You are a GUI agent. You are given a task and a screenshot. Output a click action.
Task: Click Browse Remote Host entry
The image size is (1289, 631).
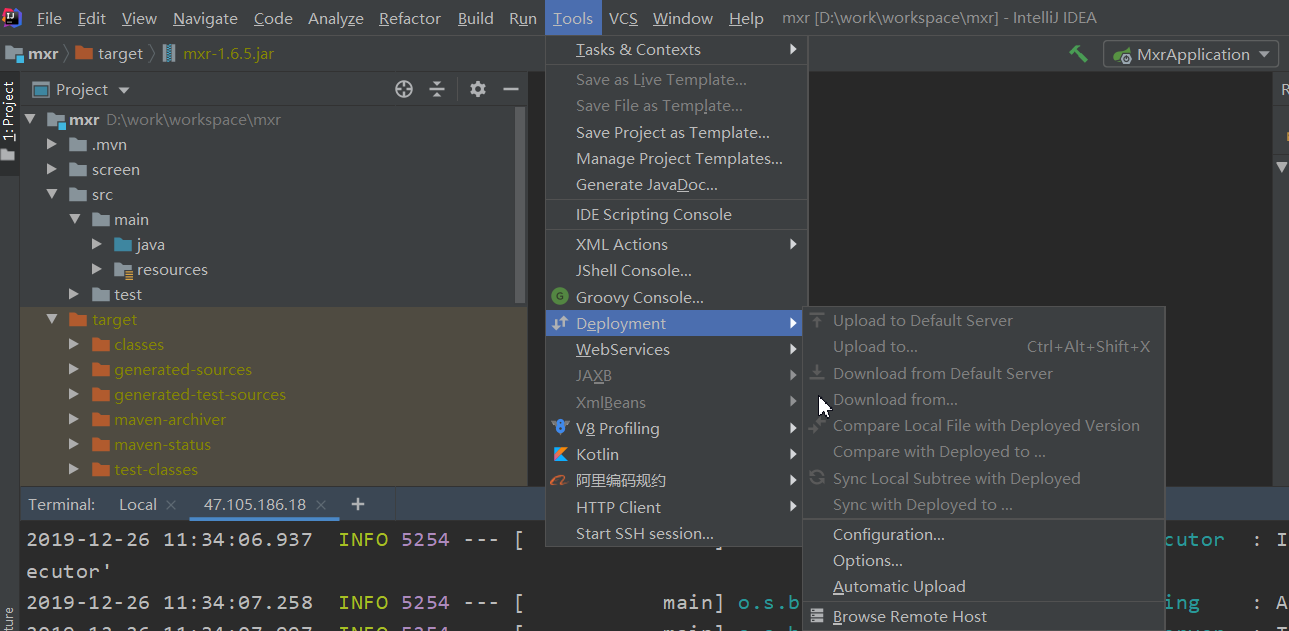[x=984, y=617]
